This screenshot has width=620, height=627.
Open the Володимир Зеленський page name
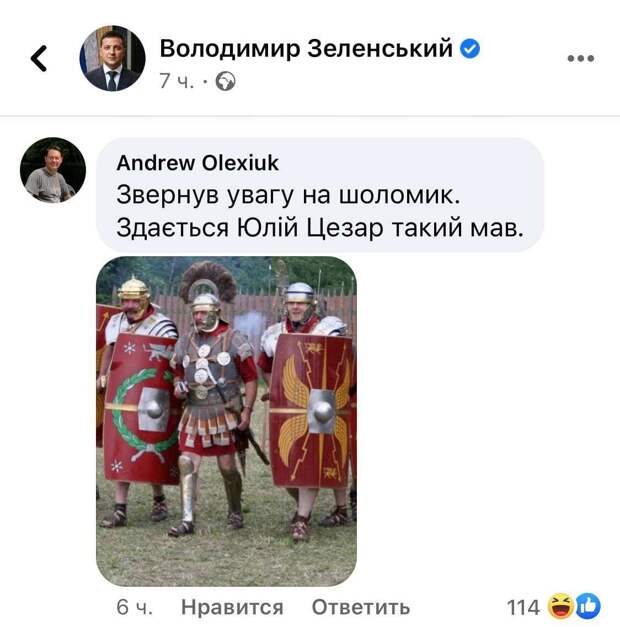pyautogui.click(x=306, y=48)
